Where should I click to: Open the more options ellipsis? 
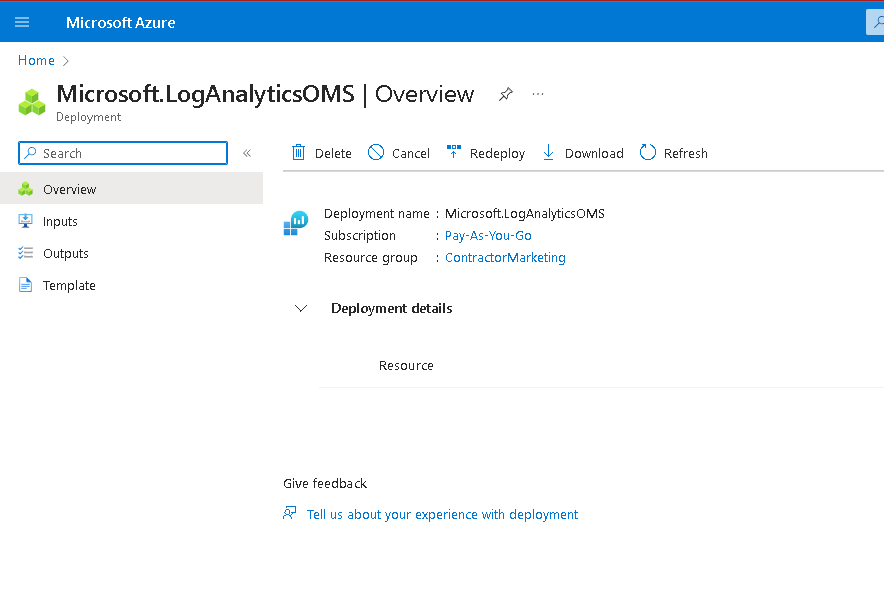(x=538, y=94)
